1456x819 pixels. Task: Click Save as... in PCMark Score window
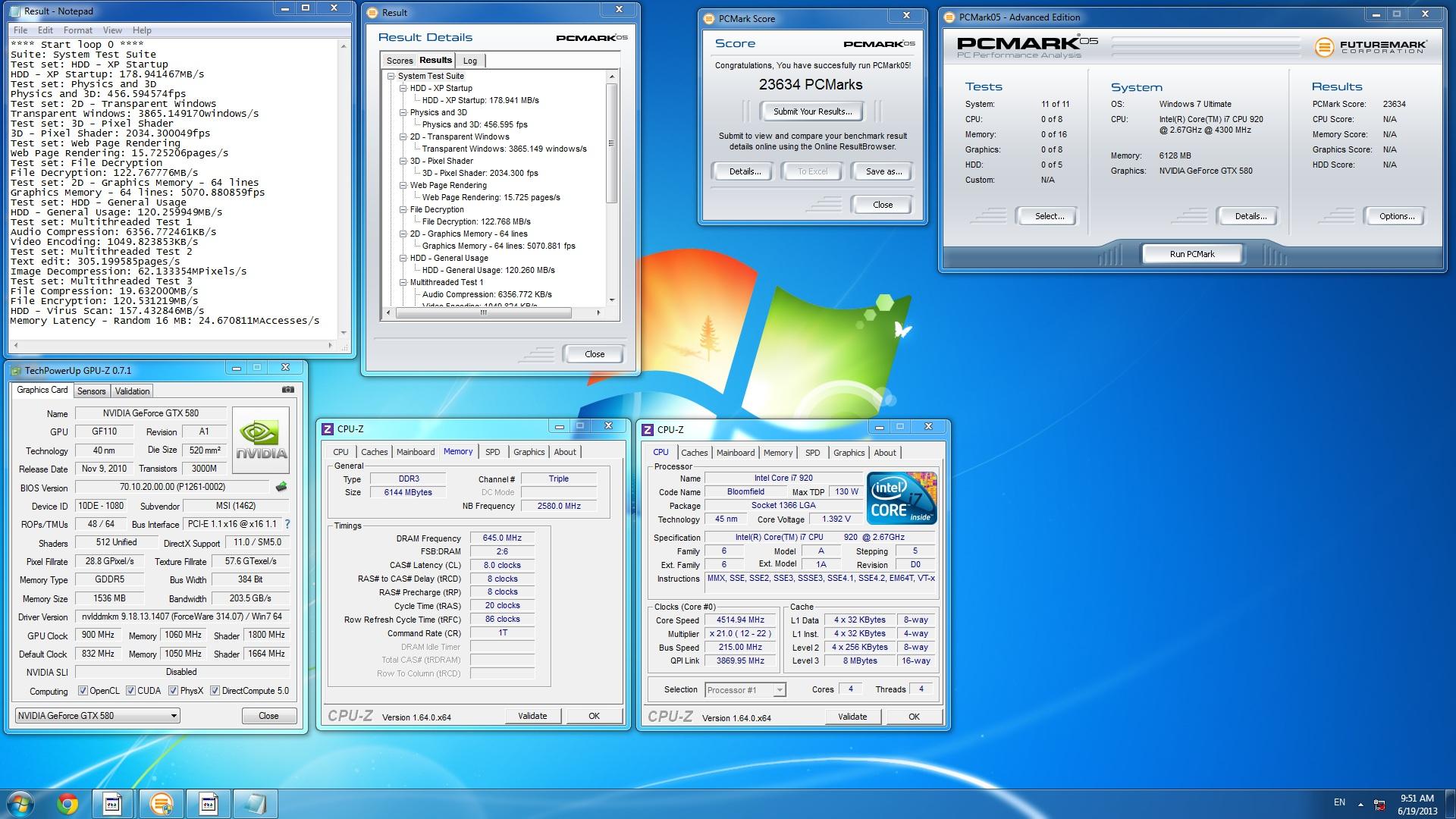(883, 171)
